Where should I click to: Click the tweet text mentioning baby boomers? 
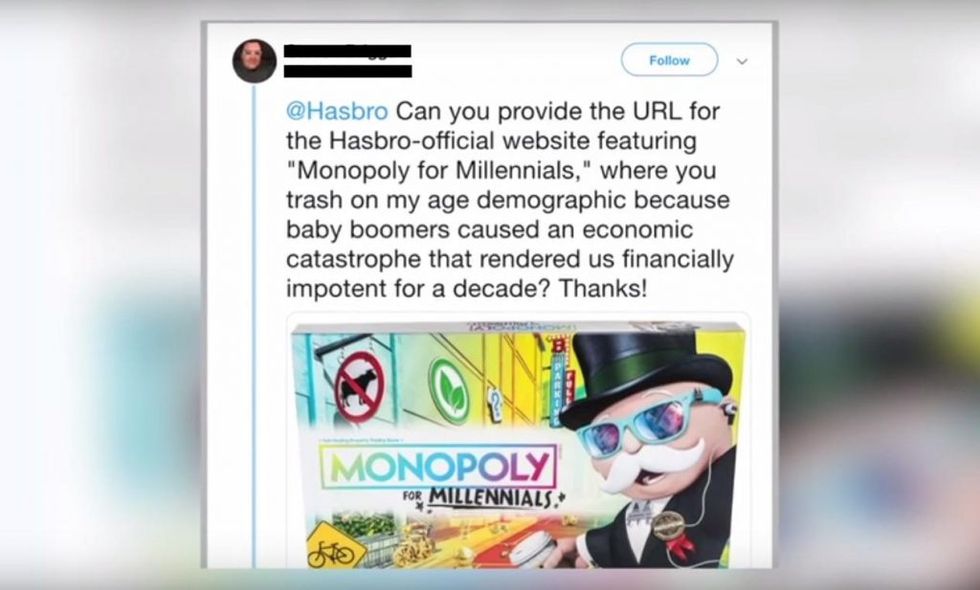coord(489,229)
